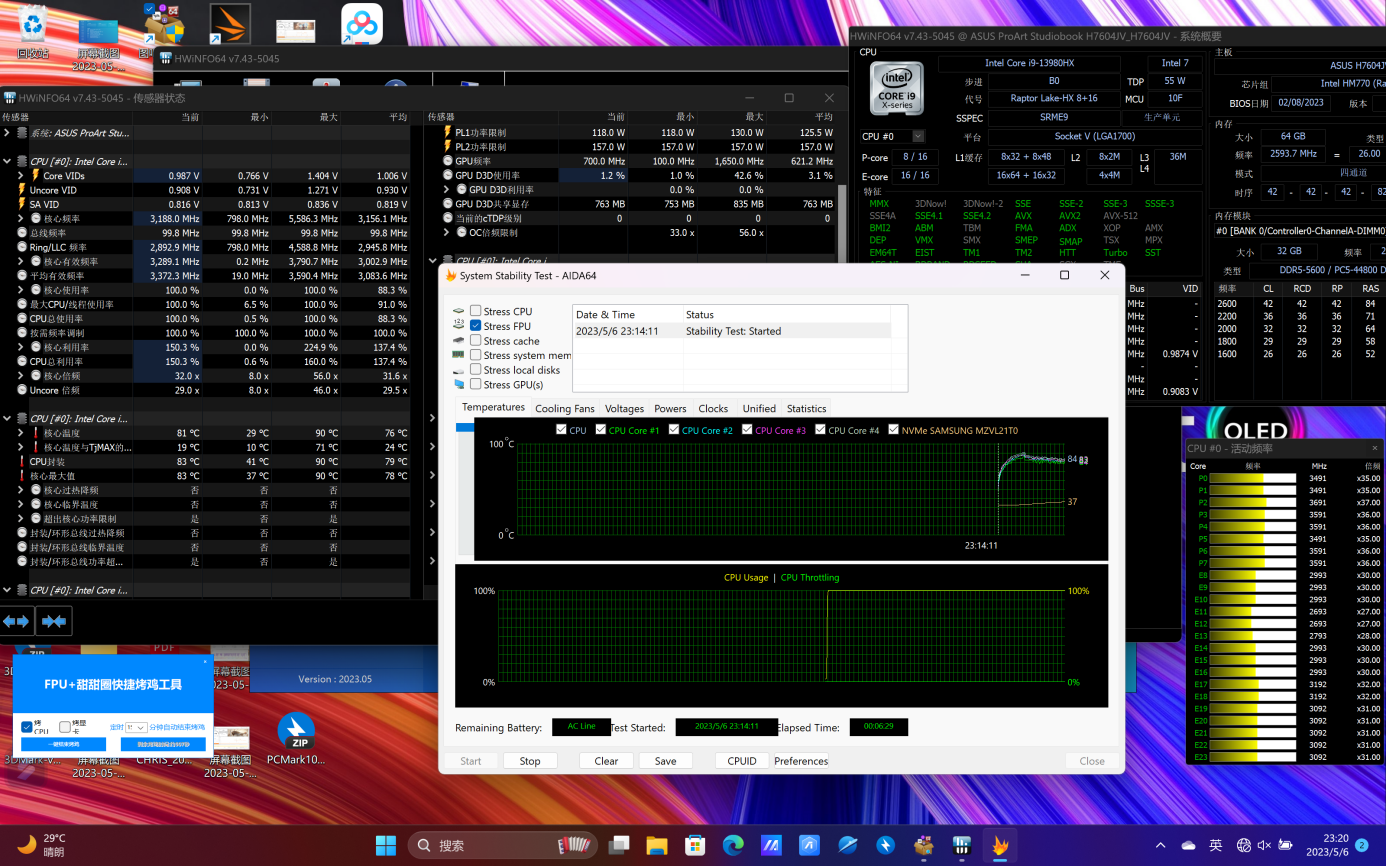Expand Core VIDs sensor row
Viewport: 1386px width, 866px height.
tap(21, 176)
